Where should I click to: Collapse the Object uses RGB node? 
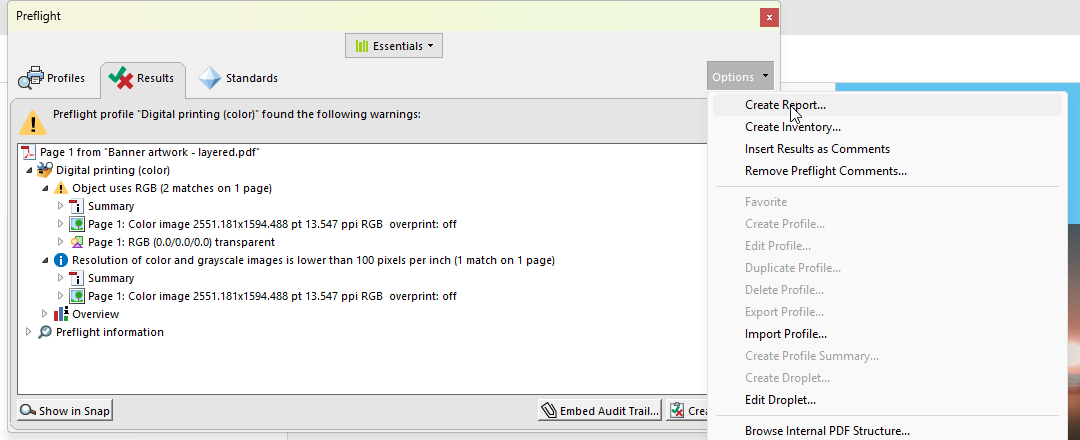45,188
